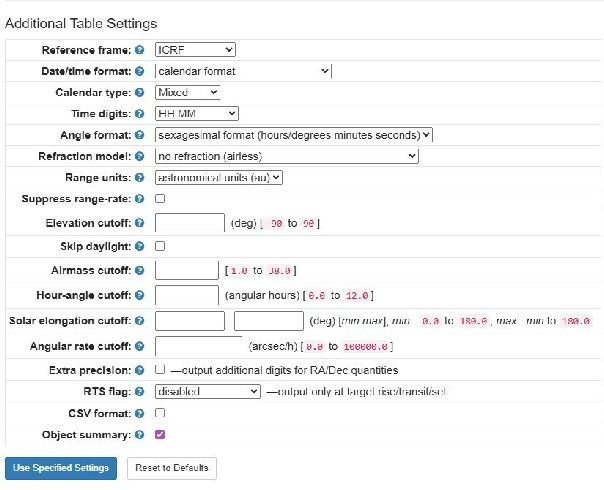This screenshot has width=604, height=490.
Task: Click the Calendar type help icon
Action: point(140,92)
